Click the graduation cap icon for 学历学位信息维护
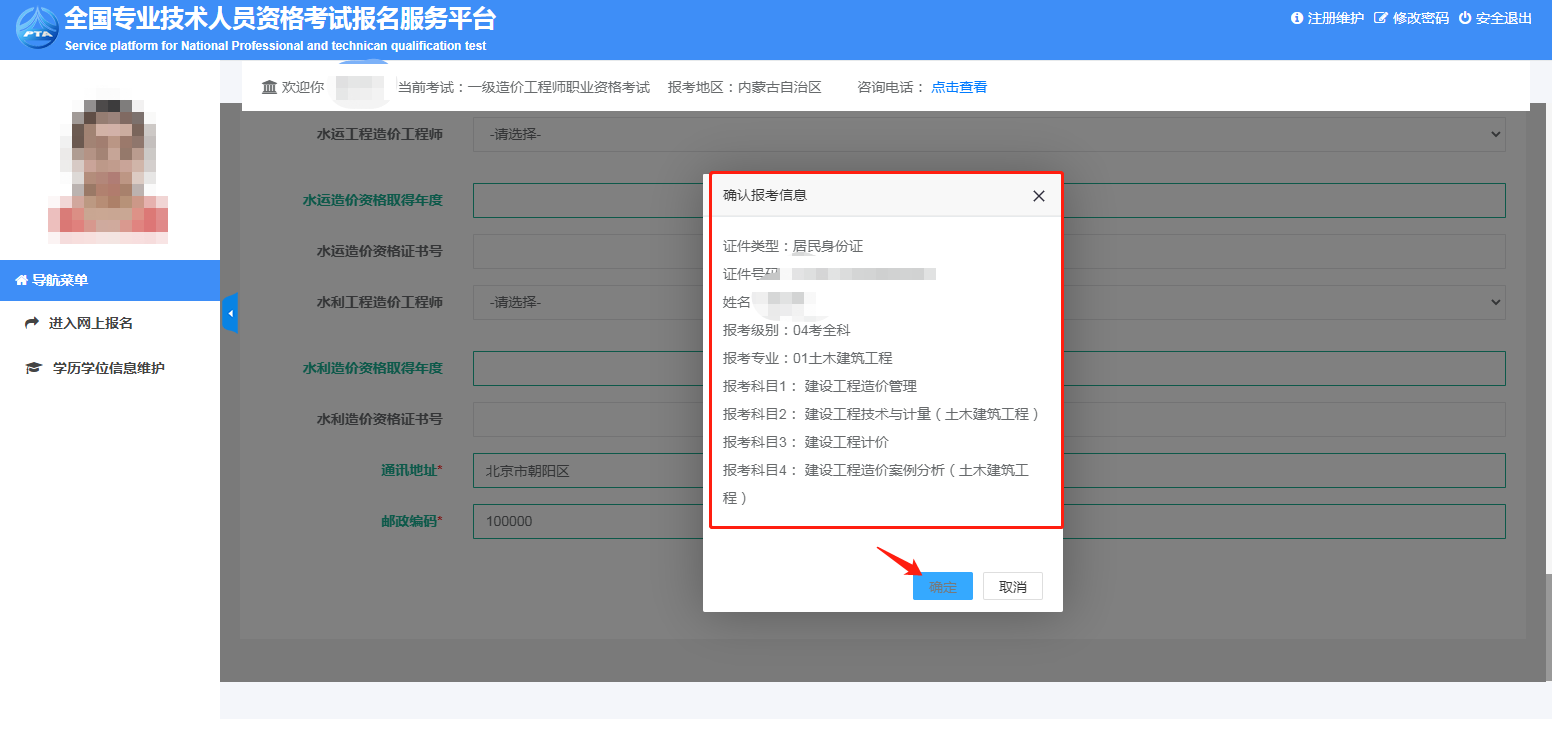The width and height of the screenshot is (1552, 729). [x=33, y=368]
